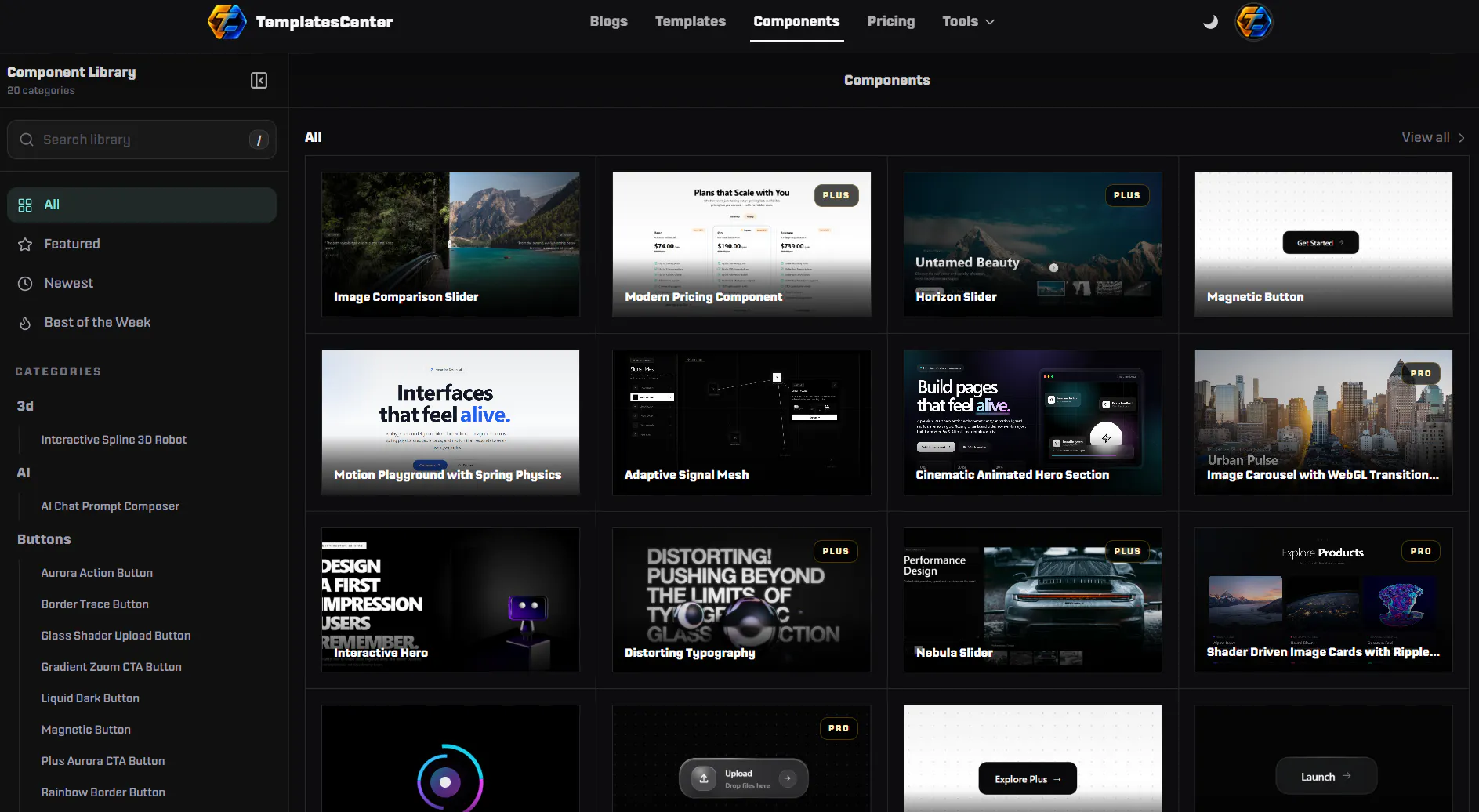
Task: Open the 3d category heading
Action: 25,406
